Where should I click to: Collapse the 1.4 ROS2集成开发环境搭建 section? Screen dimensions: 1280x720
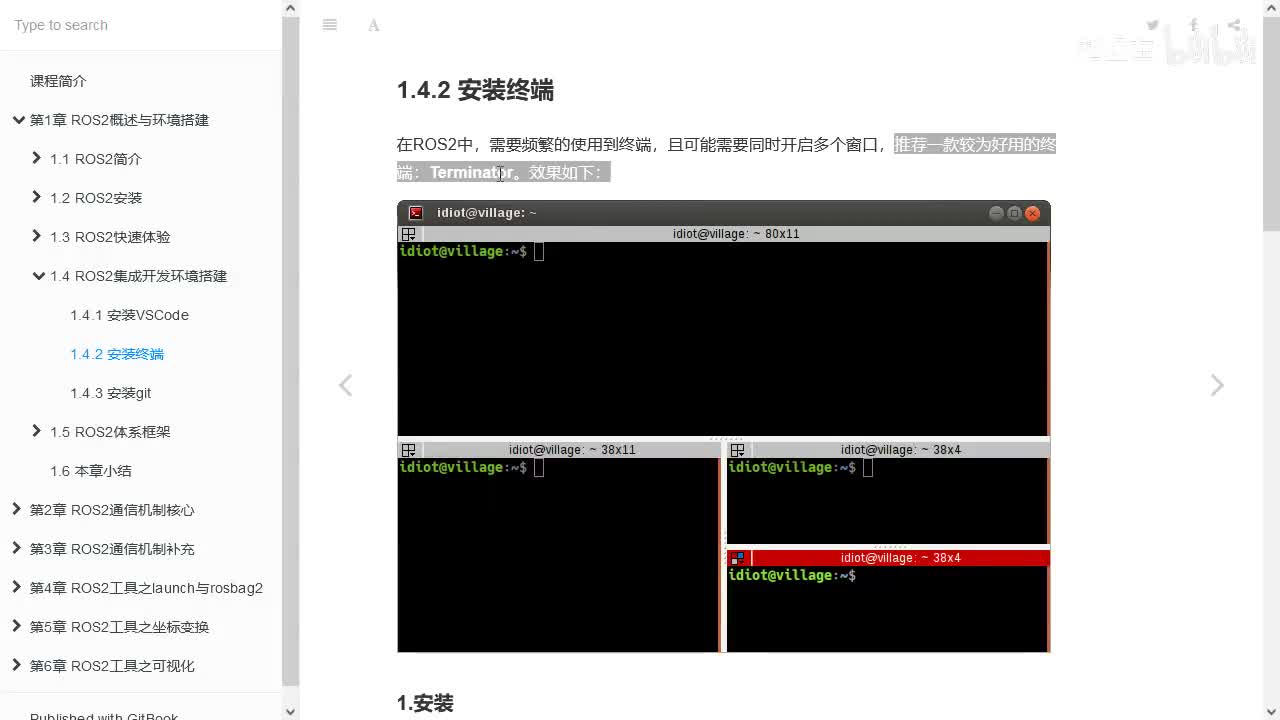pos(38,276)
